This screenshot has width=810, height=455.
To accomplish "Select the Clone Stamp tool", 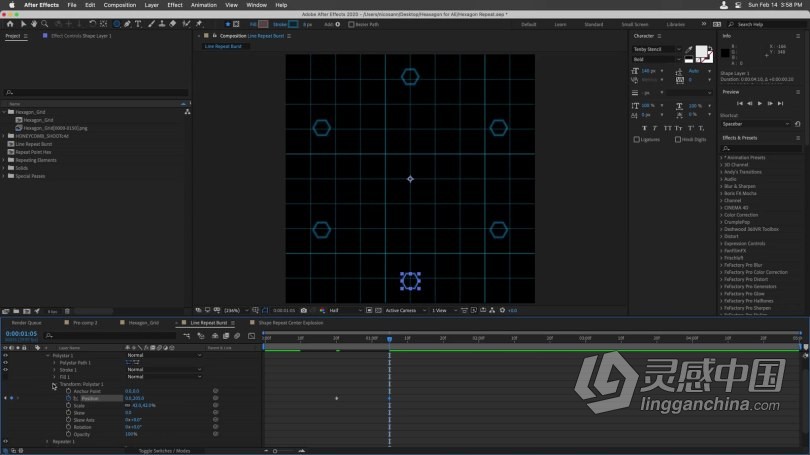I will pyautogui.click(x=162, y=24).
